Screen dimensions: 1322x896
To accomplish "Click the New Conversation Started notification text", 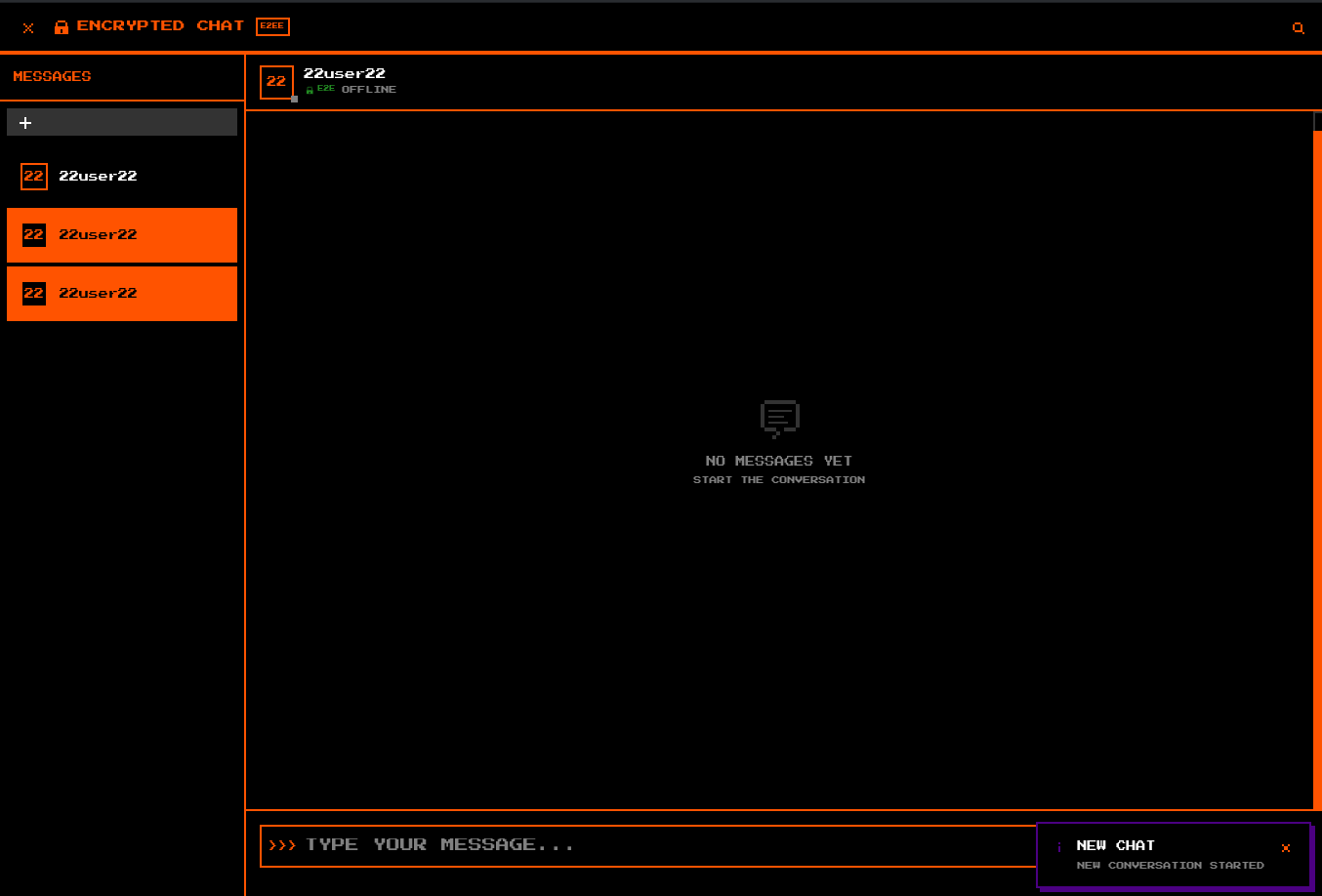I will pyautogui.click(x=1170, y=866).
